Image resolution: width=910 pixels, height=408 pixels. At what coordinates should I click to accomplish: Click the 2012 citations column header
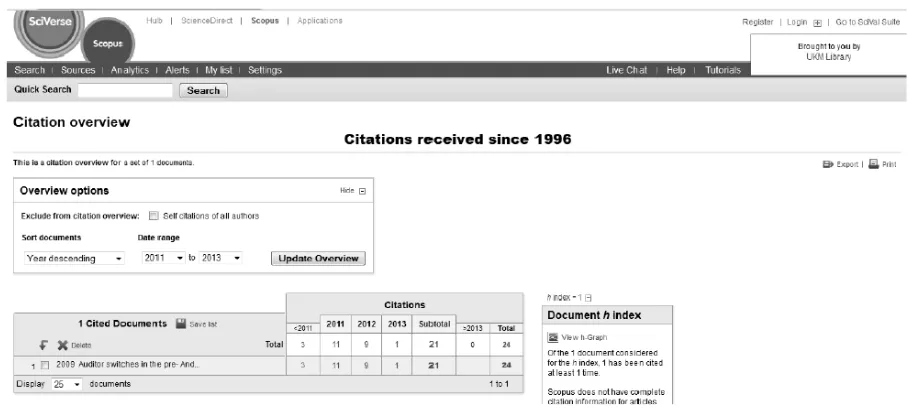(x=366, y=324)
